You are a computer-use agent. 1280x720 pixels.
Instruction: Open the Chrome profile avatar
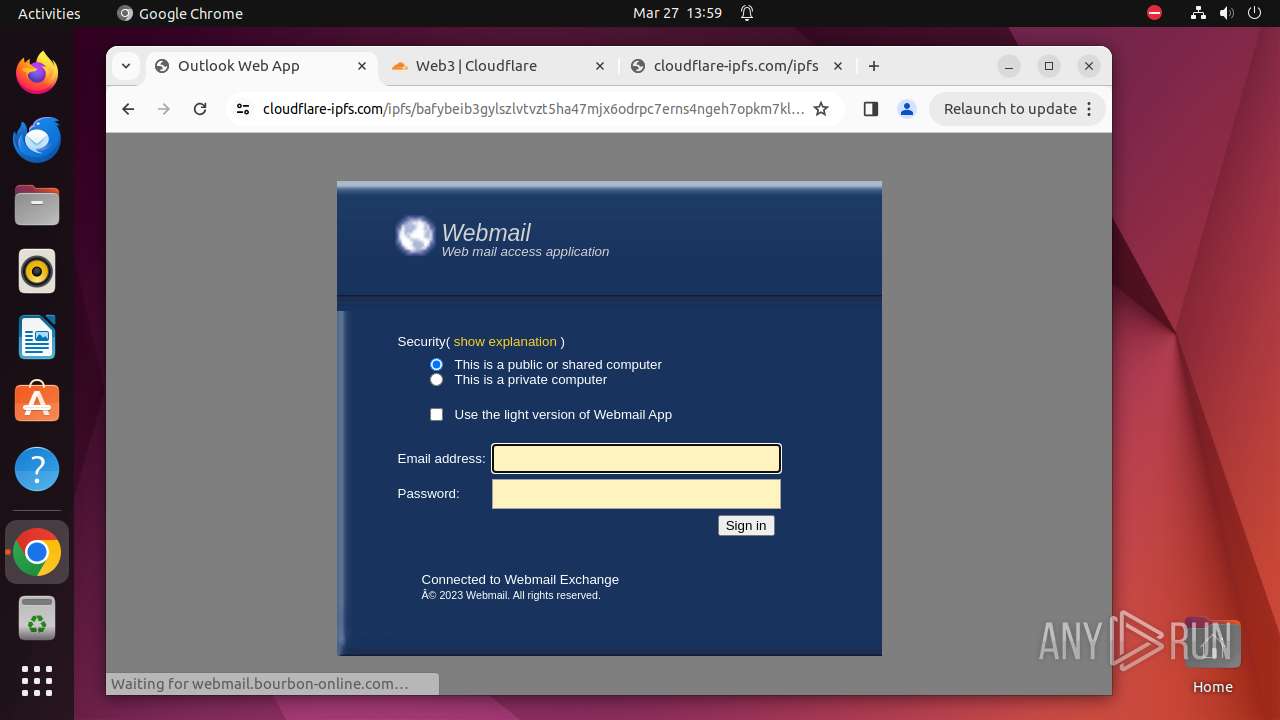907,109
